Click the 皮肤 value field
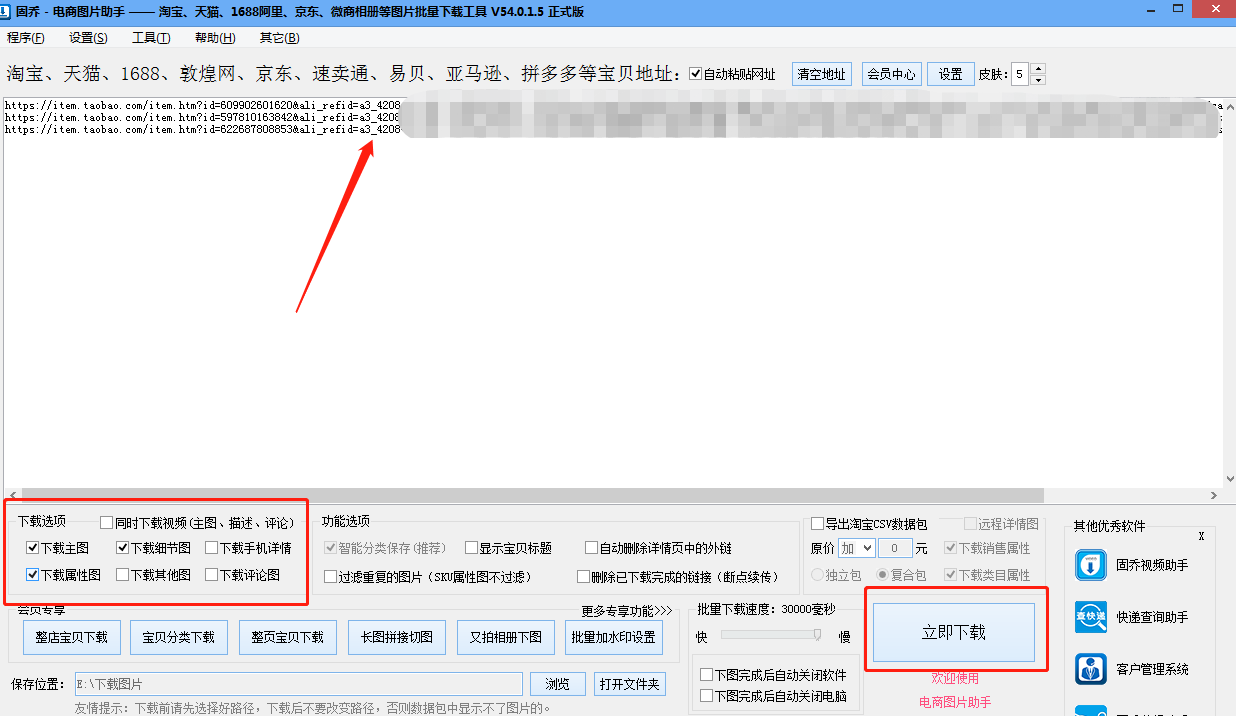1236x716 pixels. (1019, 74)
